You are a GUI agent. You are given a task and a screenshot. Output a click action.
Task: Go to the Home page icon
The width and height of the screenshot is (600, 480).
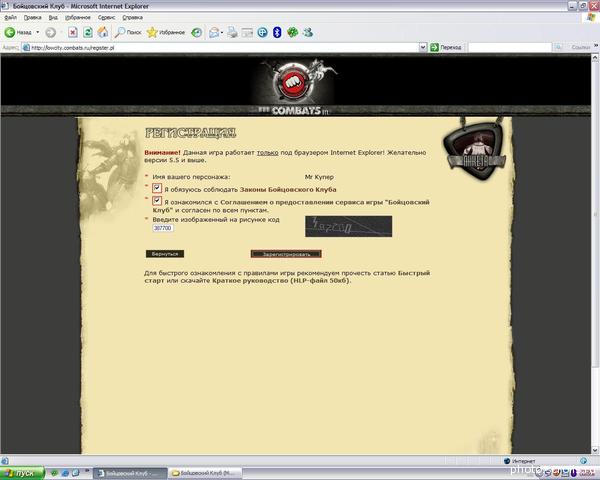coord(103,33)
